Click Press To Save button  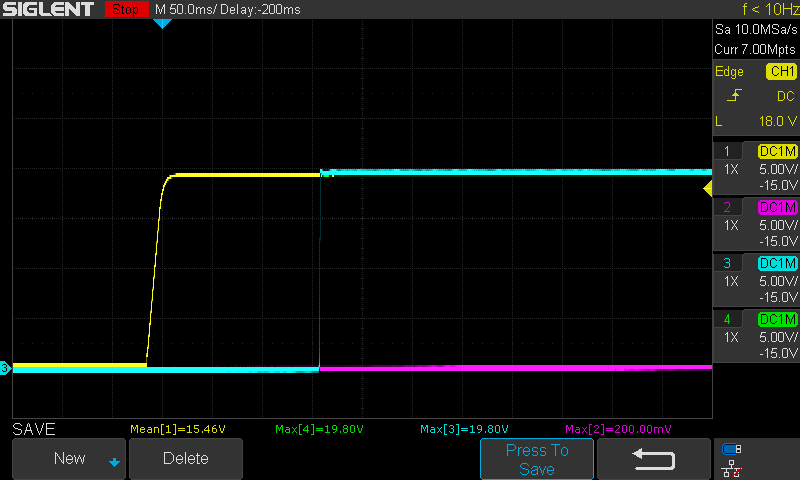click(537, 459)
